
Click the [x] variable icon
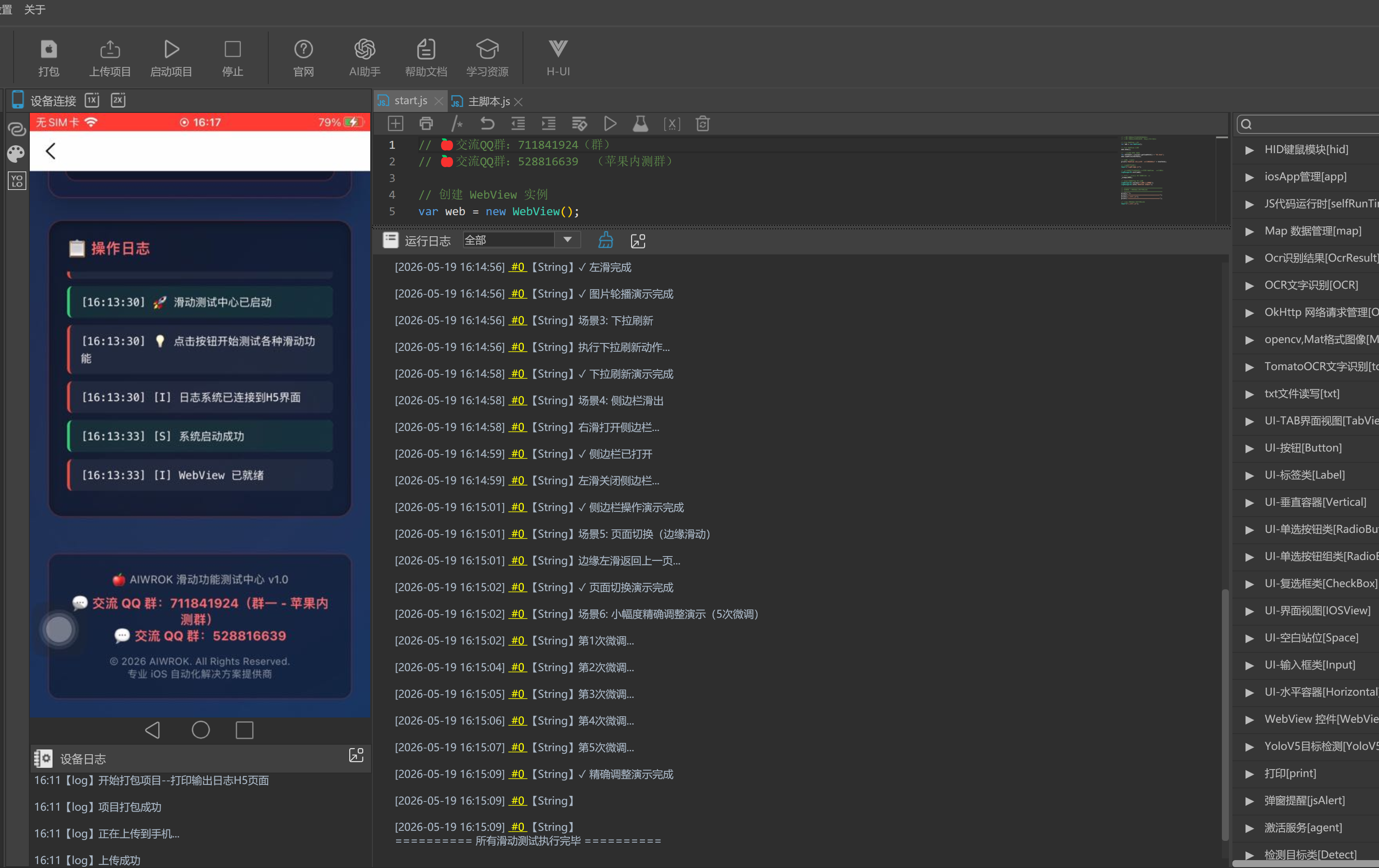pyautogui.click(x=672, y=124)
